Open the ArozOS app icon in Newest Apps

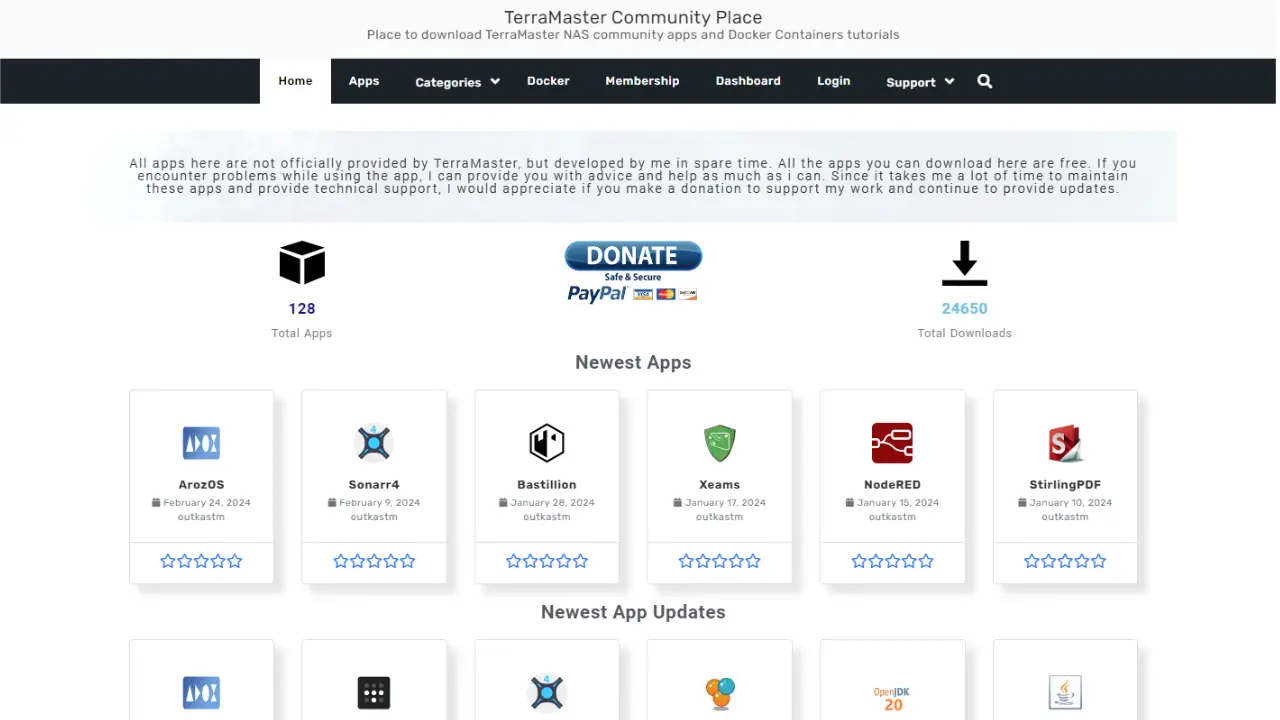(x=201, y=443)
